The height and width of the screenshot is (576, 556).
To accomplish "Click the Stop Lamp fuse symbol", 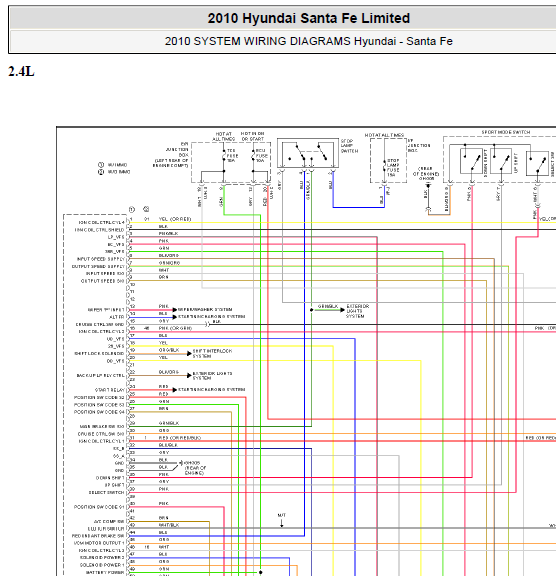I will (x=384, y=166).
